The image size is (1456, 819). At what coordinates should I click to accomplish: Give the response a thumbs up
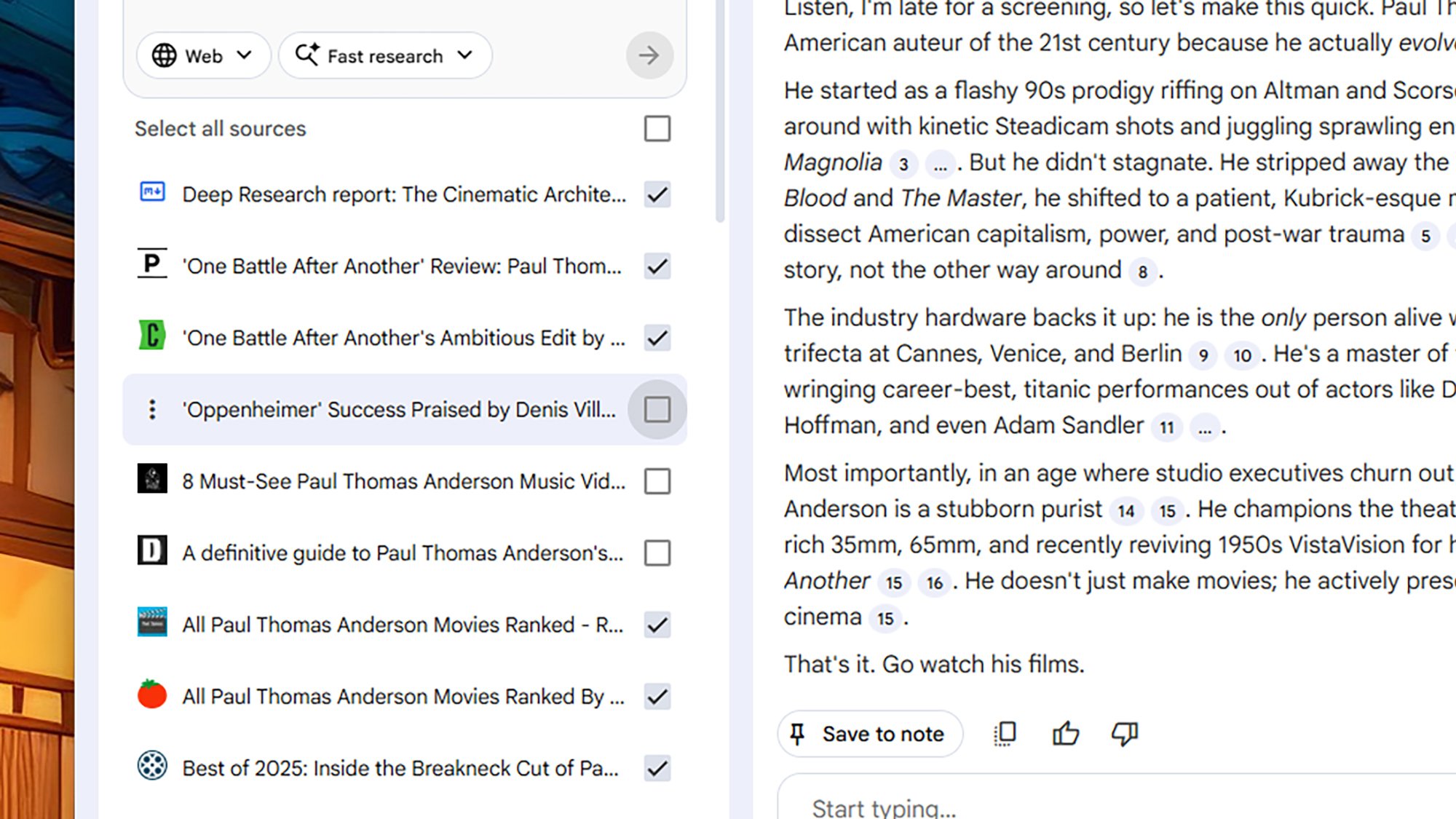click(1064, 733)
